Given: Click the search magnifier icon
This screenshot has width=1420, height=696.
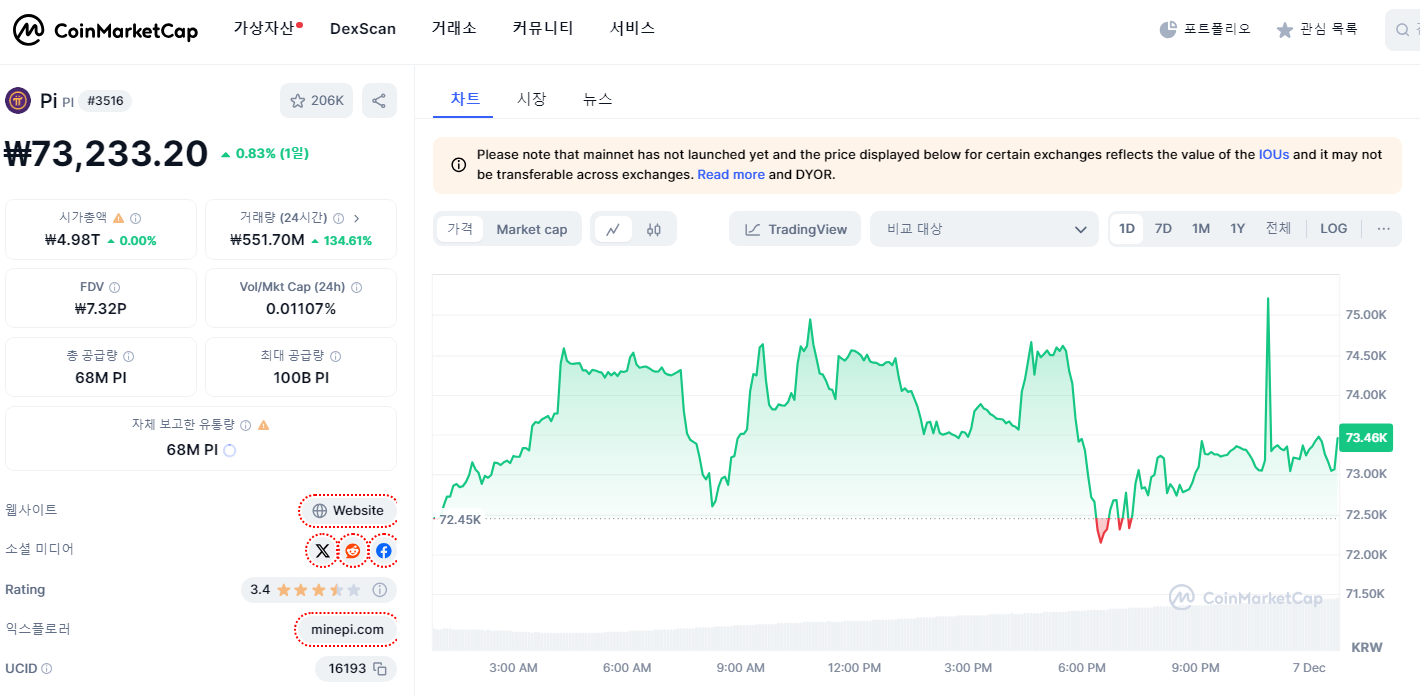Looking at the screenshot, I should coord(1403,30).
